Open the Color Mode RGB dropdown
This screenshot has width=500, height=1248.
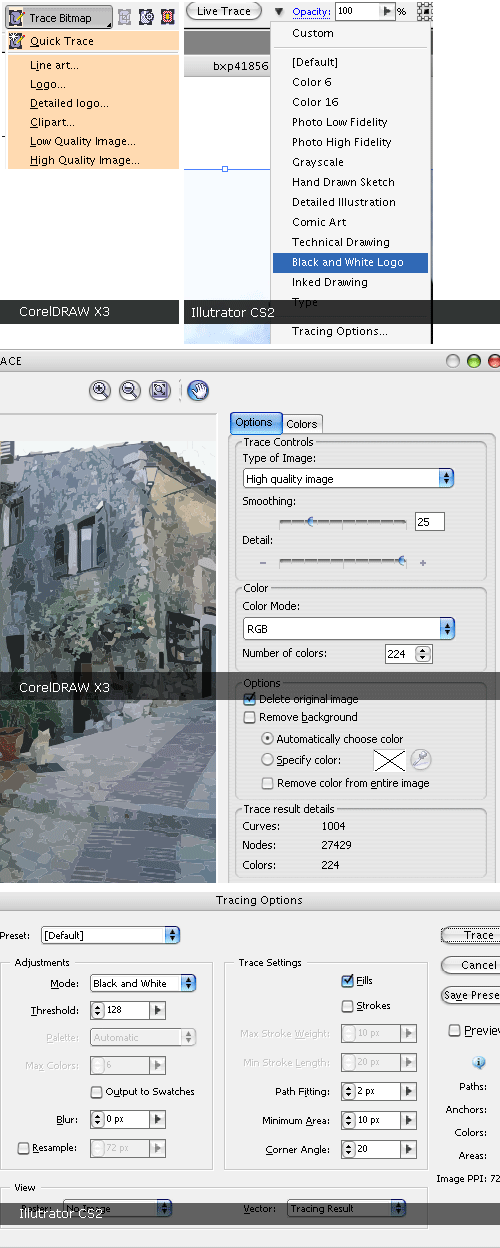(x=349, y=629)
